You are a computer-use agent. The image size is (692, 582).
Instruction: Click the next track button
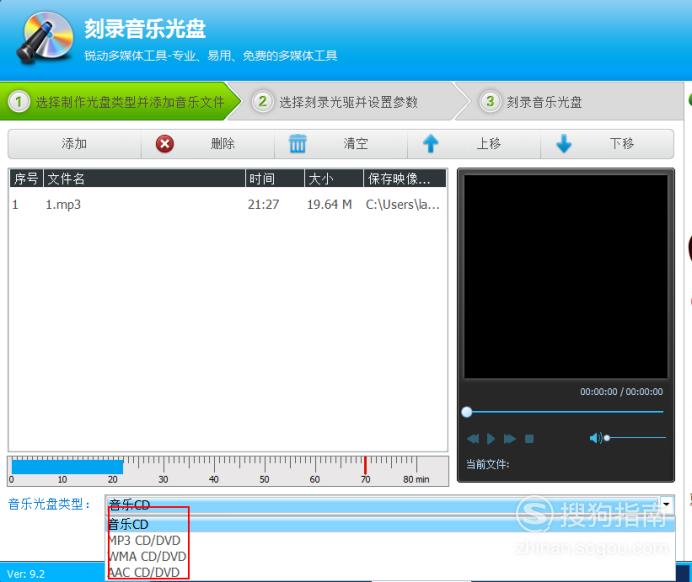pos(510,439)
